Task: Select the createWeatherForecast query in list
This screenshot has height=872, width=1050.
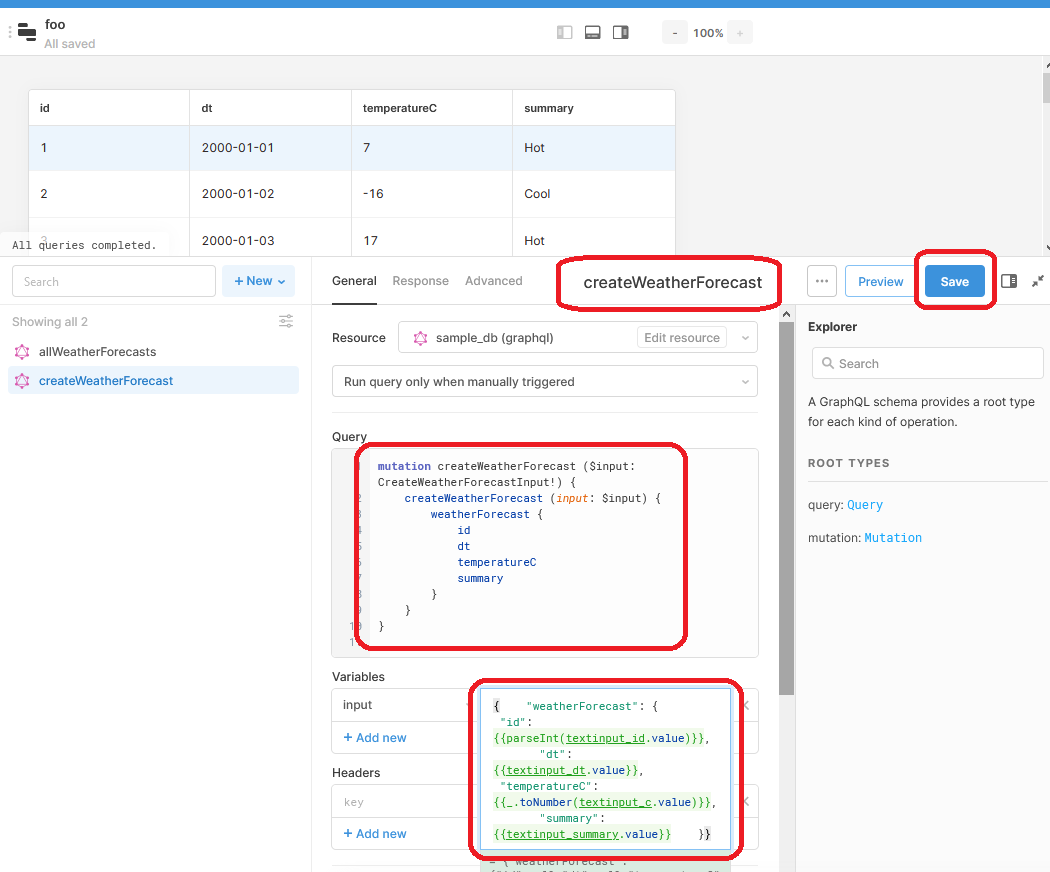Action: [153, 380]
